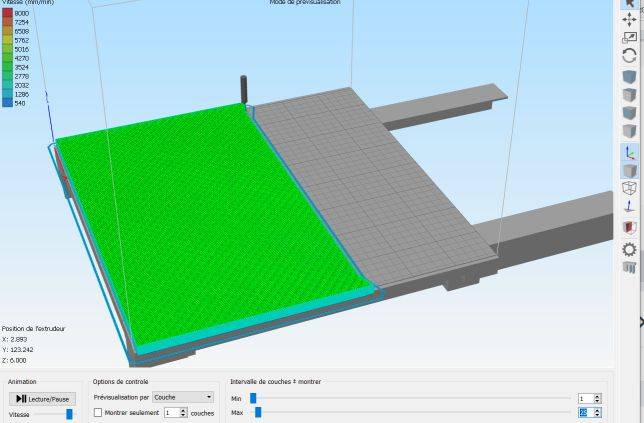Switch to the default isometric view cube
This screenshot has width=644, height=423.
pyautogui.click(x=629, y=76)
